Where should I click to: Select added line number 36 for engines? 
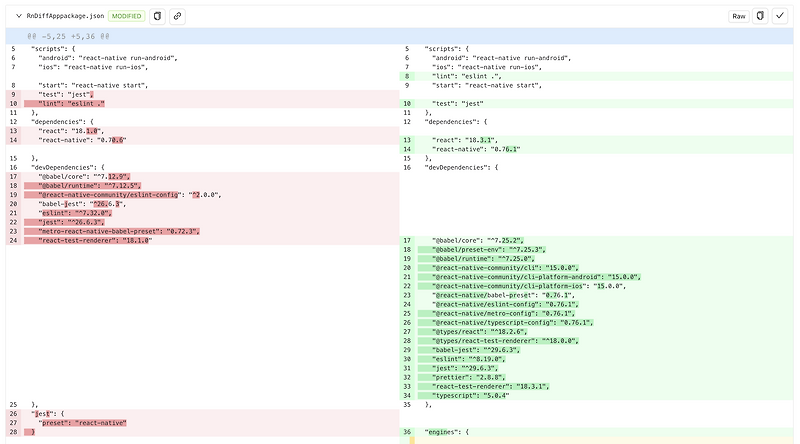[x=408, y=431]
